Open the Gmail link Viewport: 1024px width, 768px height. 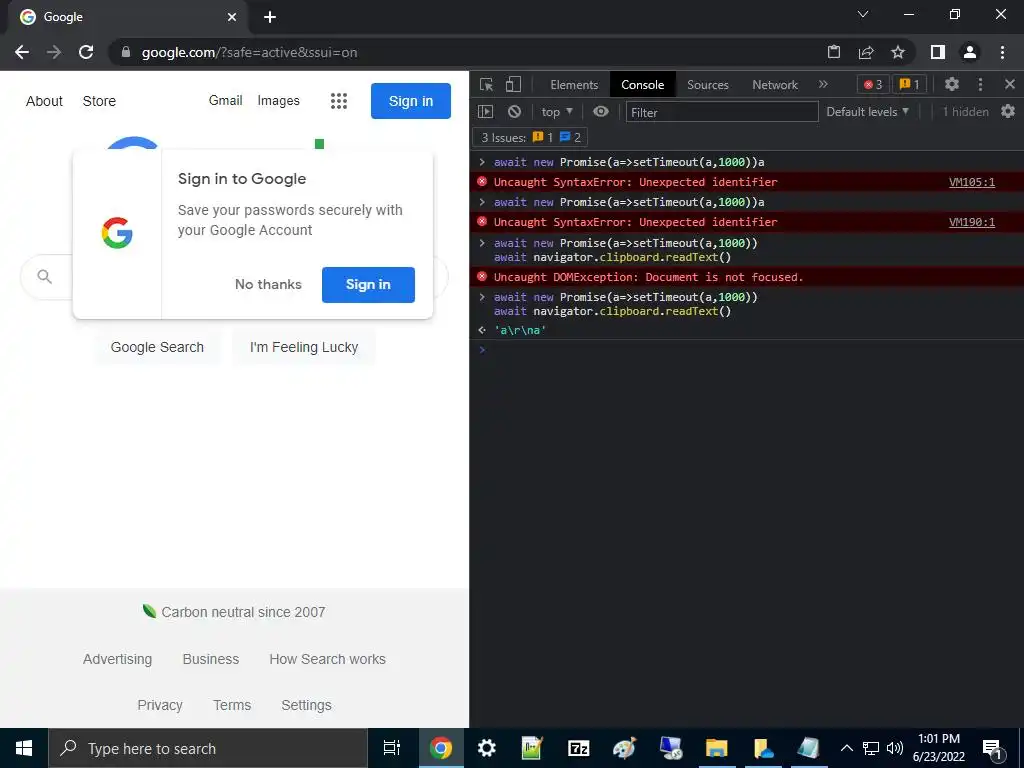pos(225,101)
